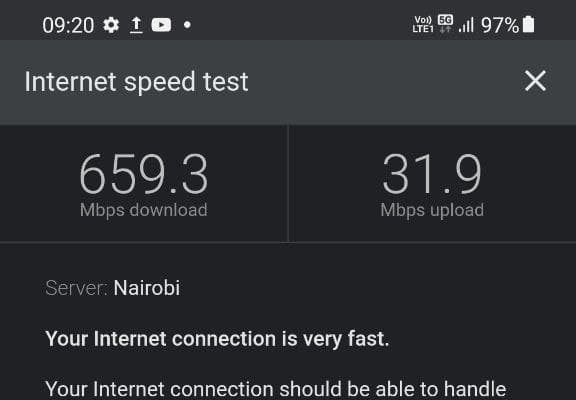The height and width of the screenshot is (400, 576).
Task: Select the Internet speed test title
Action: [136, 82]
